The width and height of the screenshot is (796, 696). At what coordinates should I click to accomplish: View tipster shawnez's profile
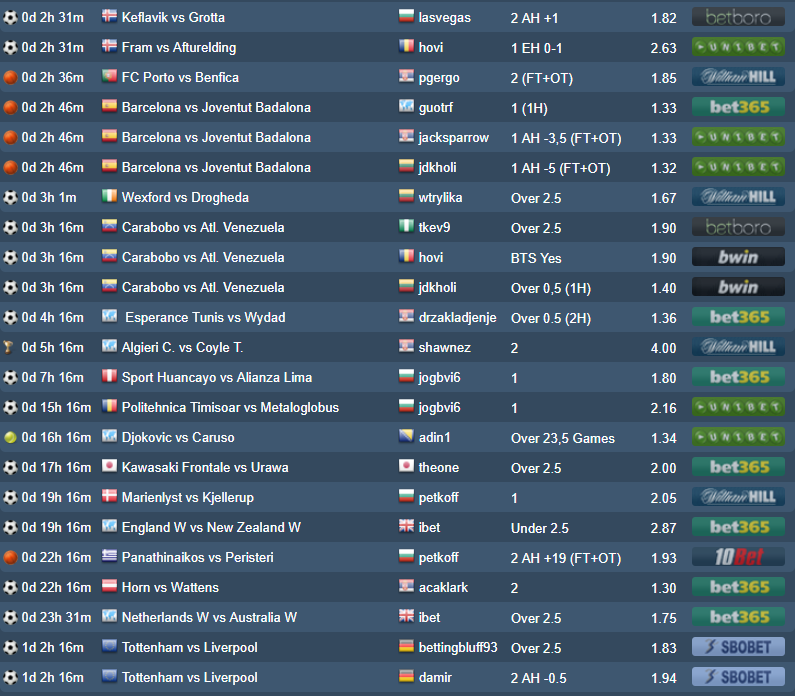tap(445, 347)
